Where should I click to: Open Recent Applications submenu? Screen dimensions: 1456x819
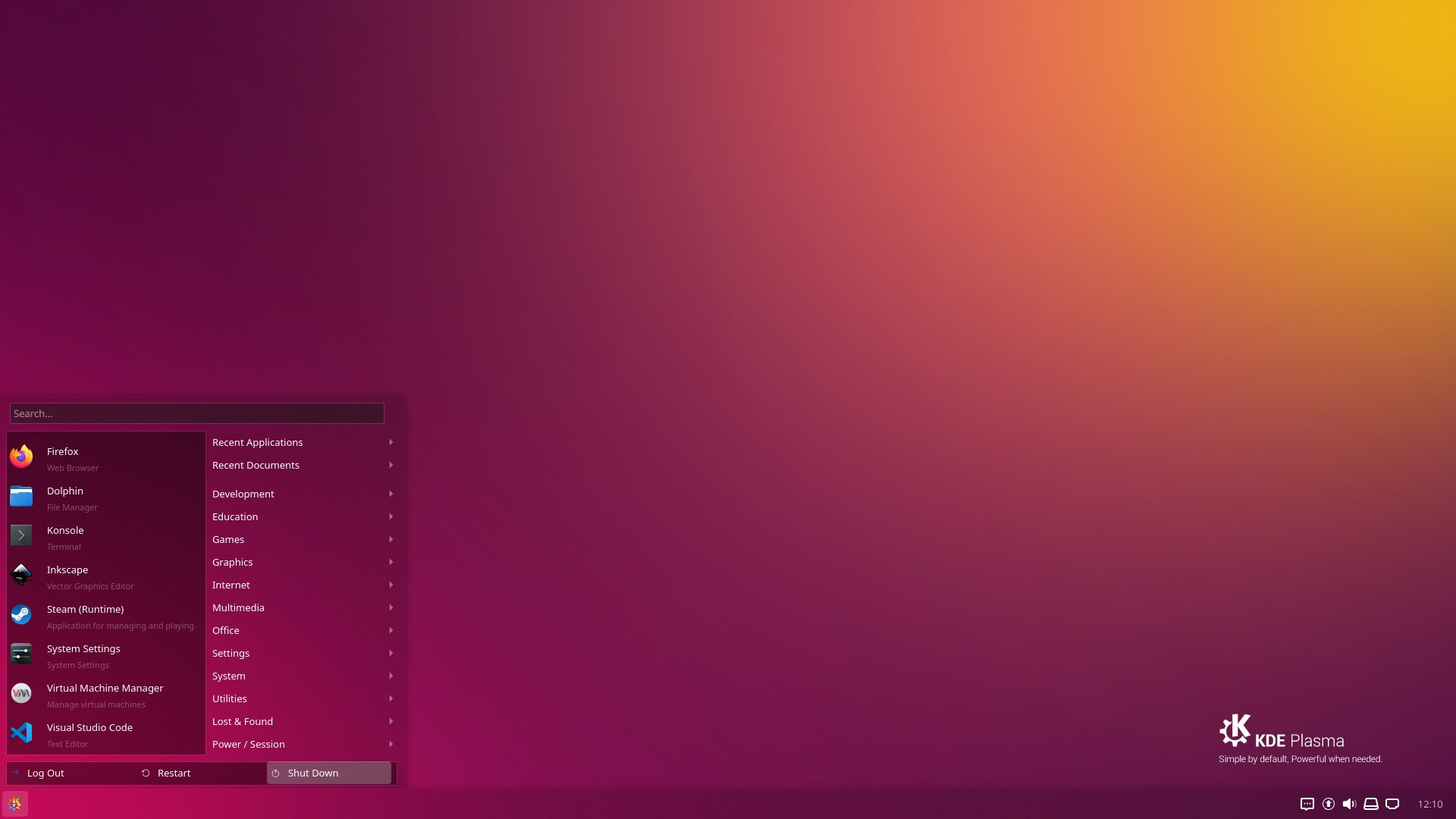(x=303, y=442)
